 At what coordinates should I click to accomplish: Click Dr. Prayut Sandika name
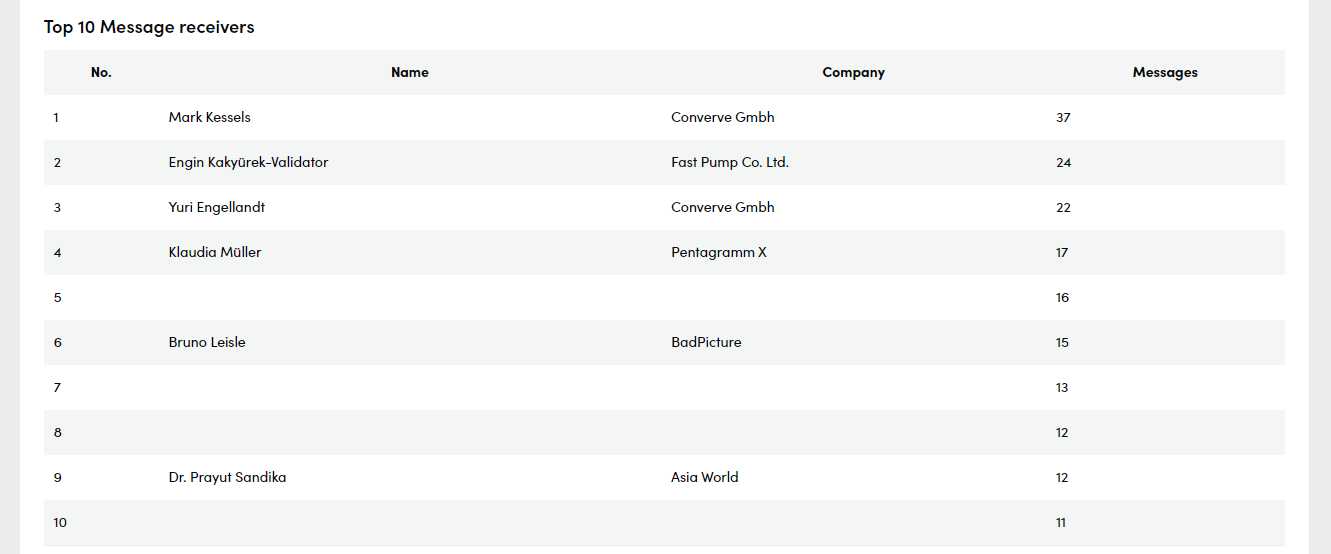click(228, 477)
